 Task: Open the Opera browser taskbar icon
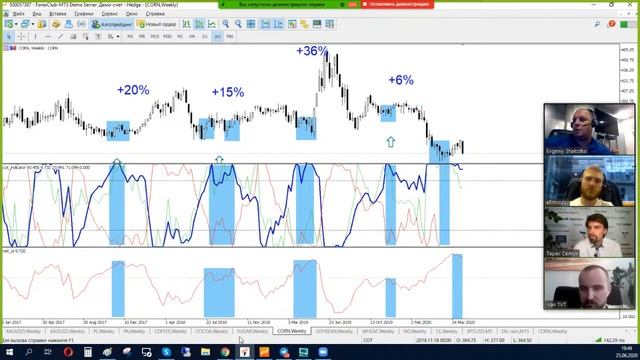[68, 352]
